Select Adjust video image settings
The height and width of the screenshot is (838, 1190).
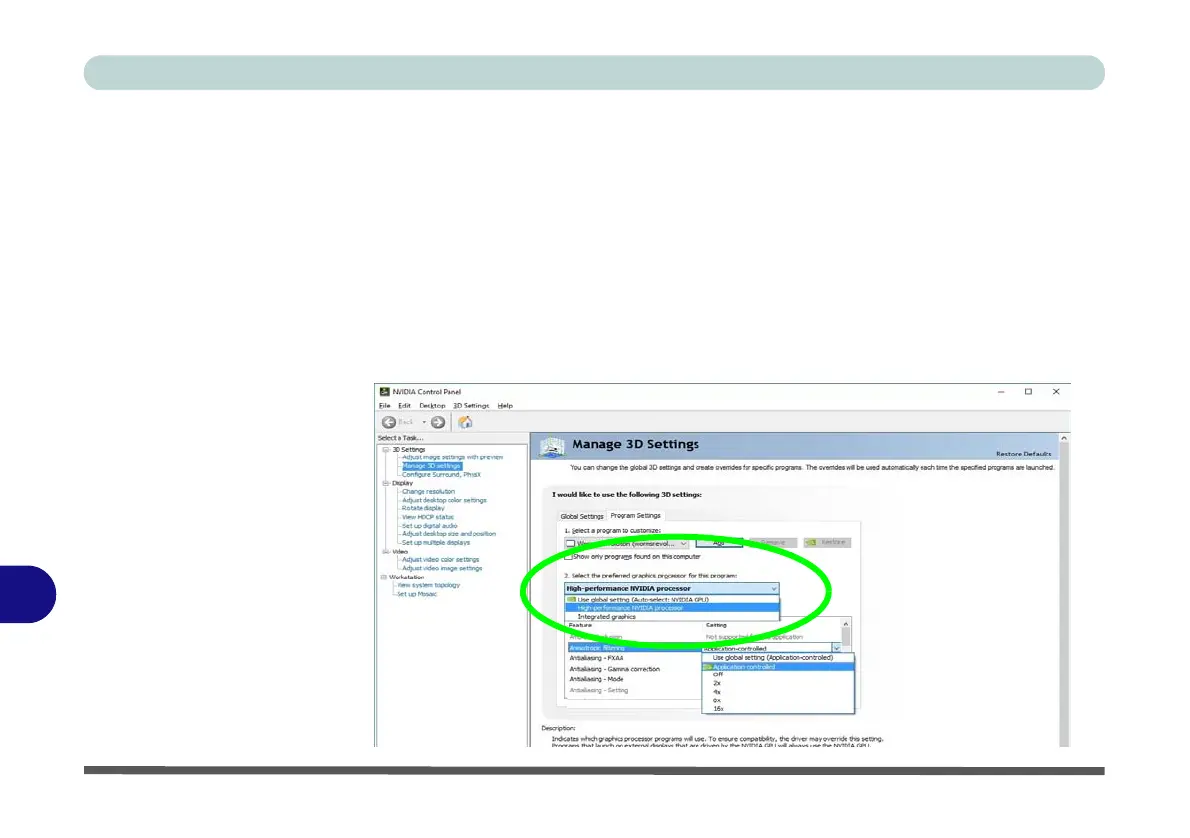[x=442, y=568]
